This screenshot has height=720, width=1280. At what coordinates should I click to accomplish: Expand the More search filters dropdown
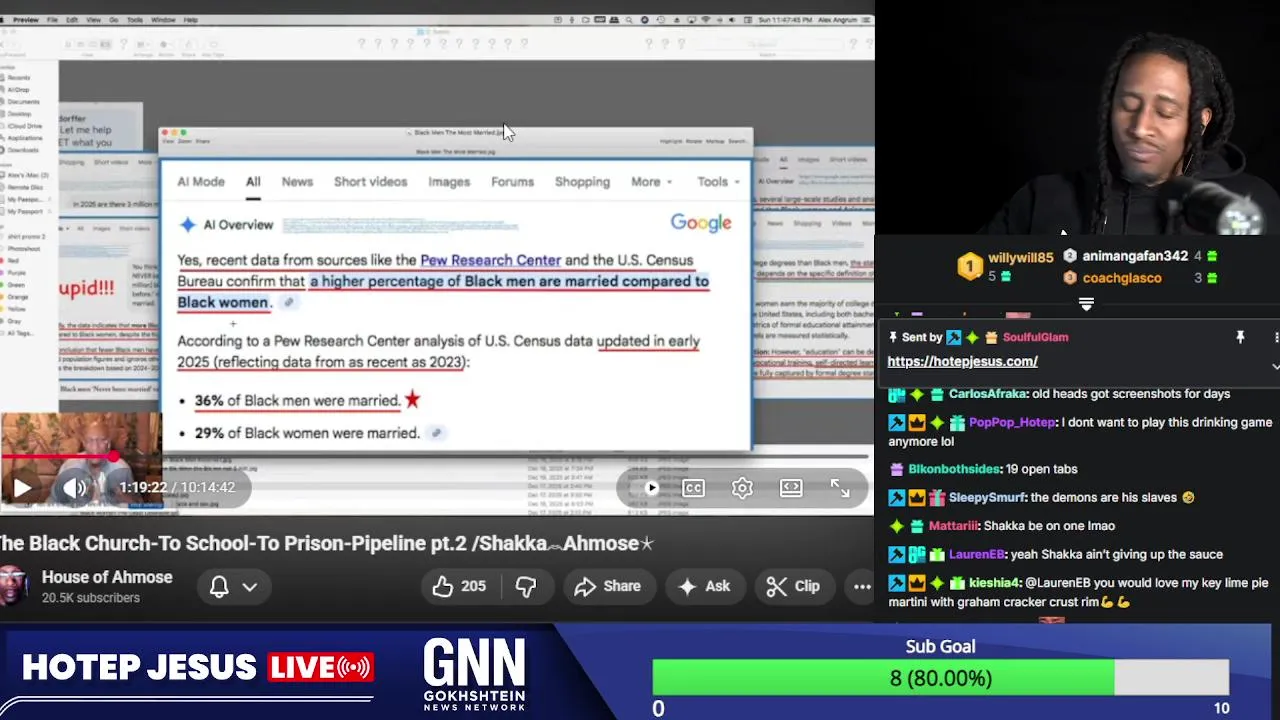[x=651, y=182]
